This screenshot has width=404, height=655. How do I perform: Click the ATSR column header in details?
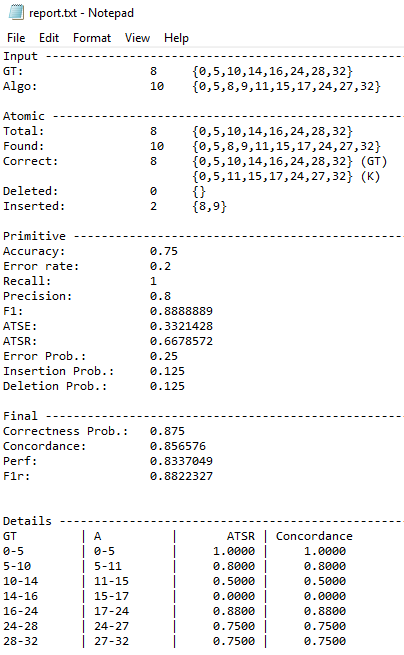coord(241,536)
